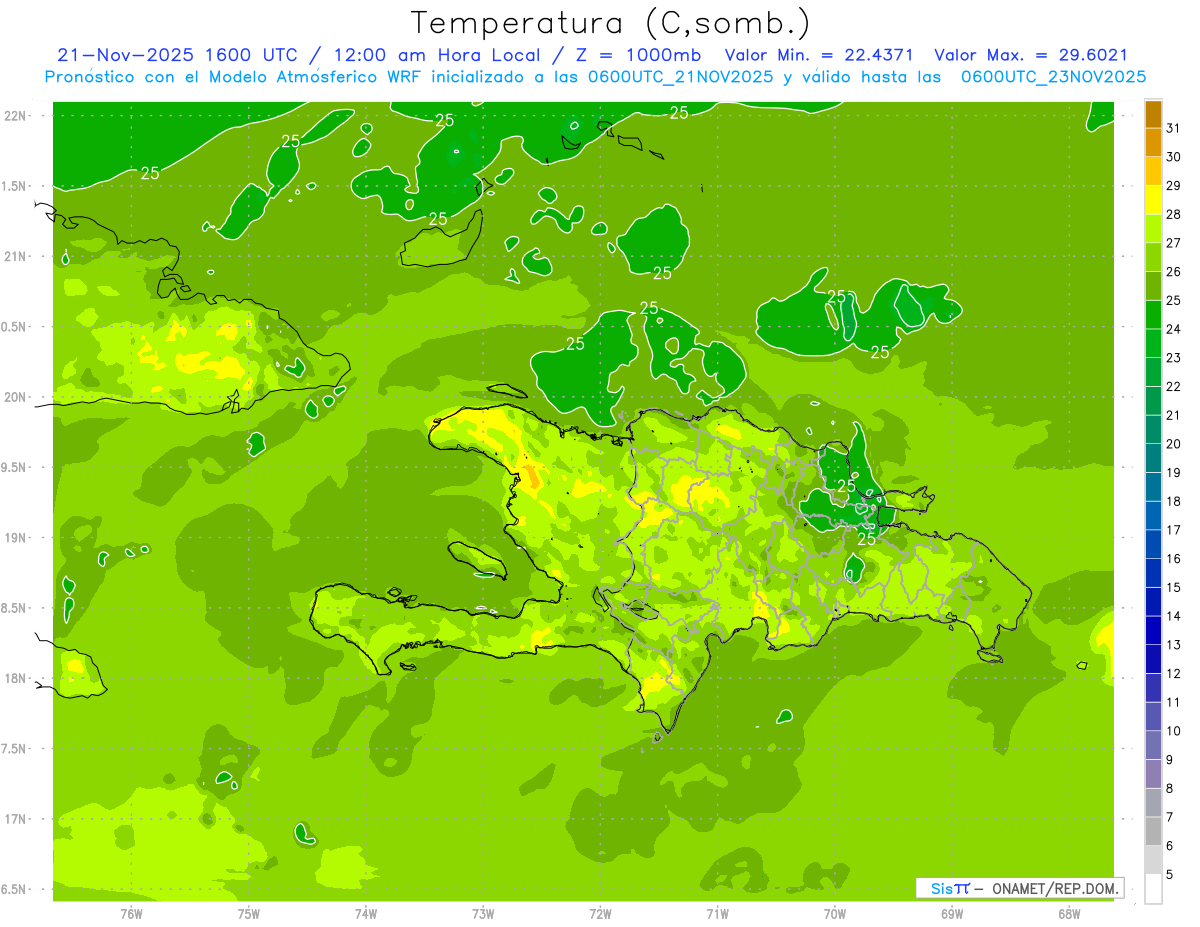This screenshot has height=927, width=1200.
Task: Click the 68W longitude axis label
Action: 1069,914
